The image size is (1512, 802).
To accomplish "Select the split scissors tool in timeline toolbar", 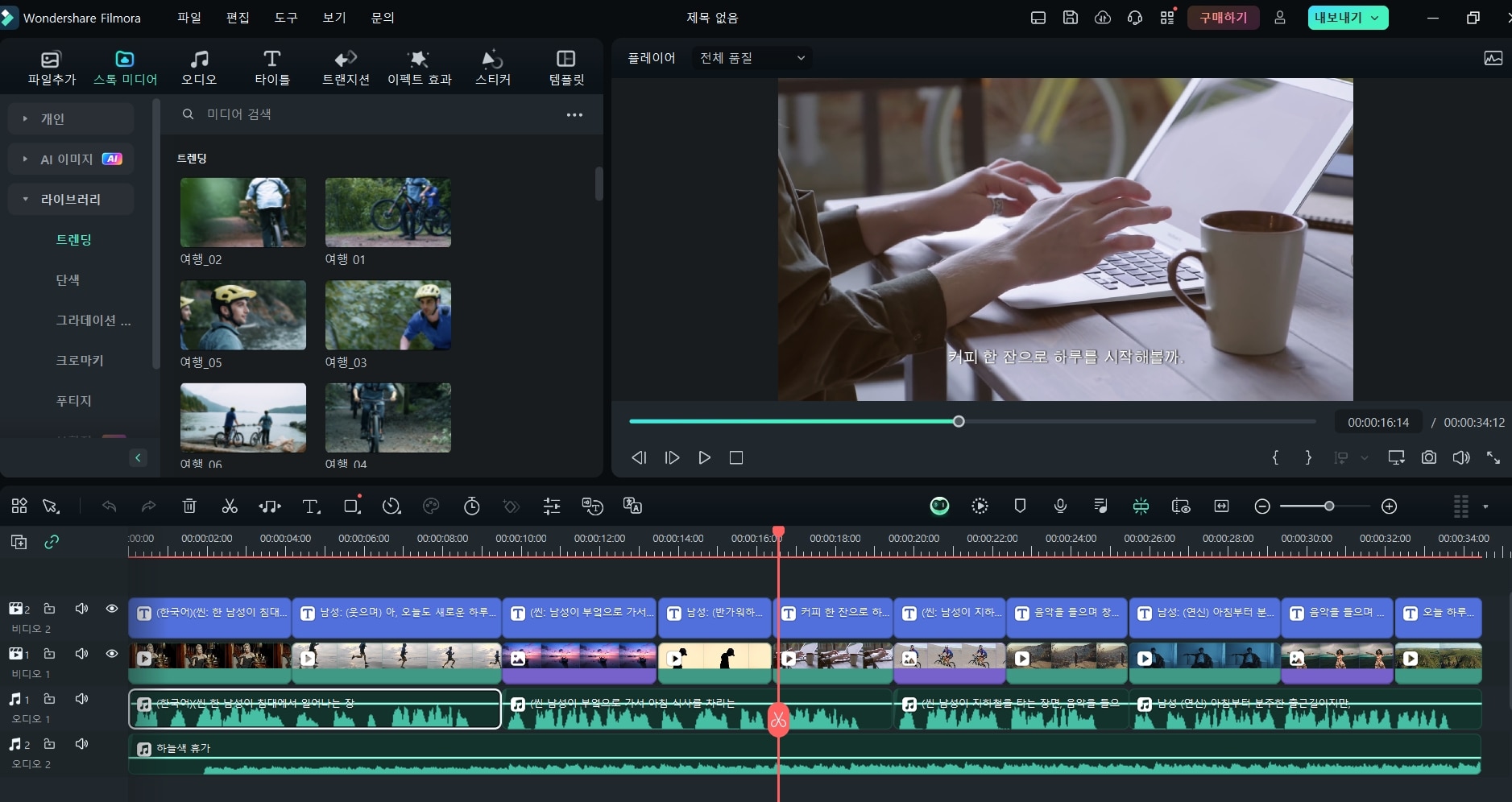I will [230, 506].
